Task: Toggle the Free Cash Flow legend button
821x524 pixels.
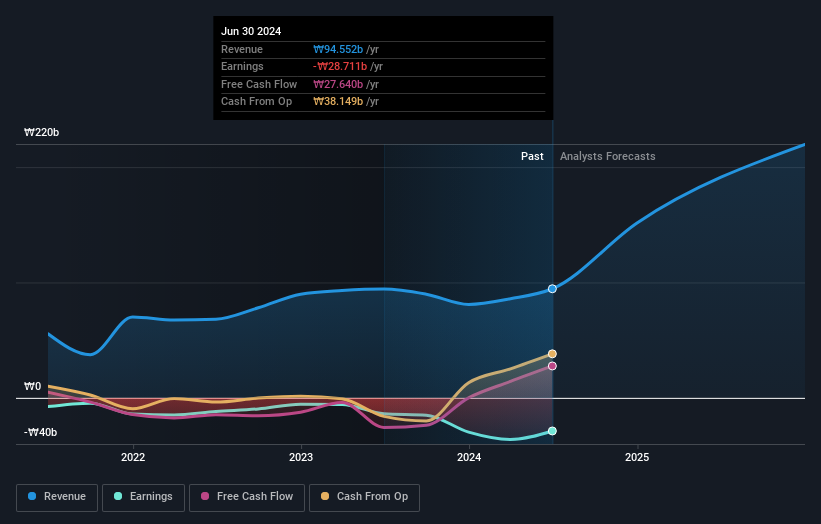Action: [x=247, y=497]
